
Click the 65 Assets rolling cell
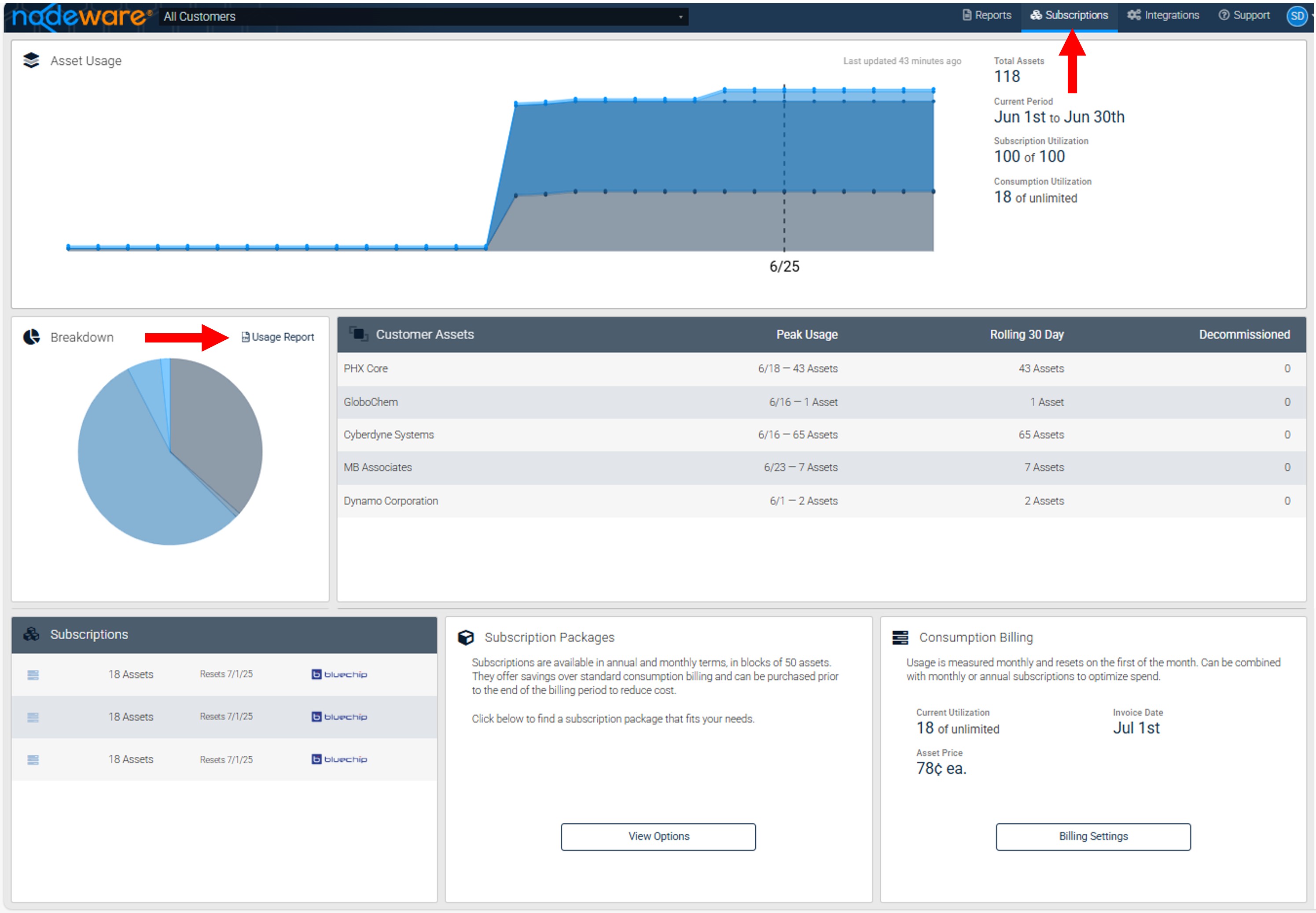(x=1041, y=435)
